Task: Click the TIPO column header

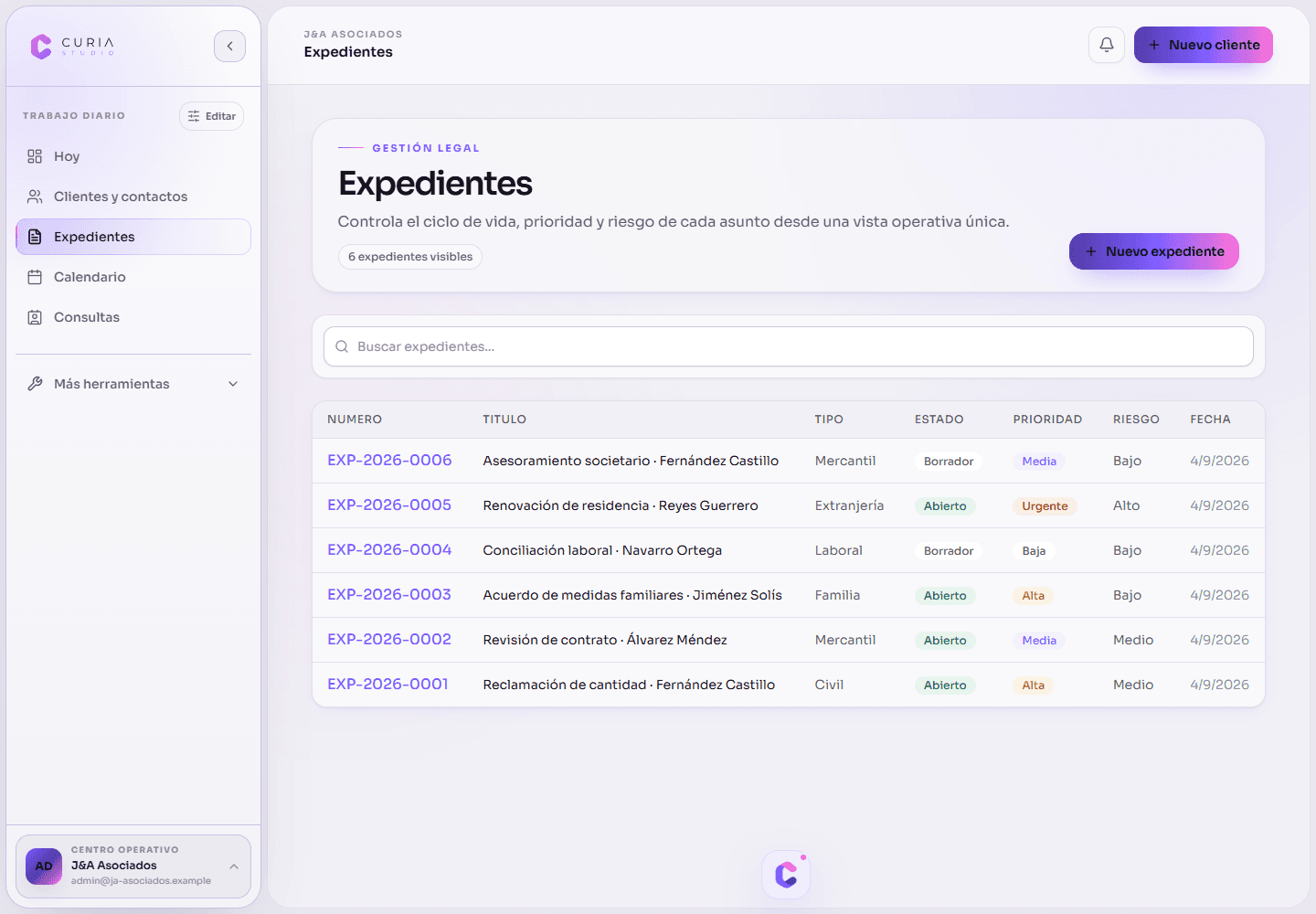Action: click(x=829, y=420)
